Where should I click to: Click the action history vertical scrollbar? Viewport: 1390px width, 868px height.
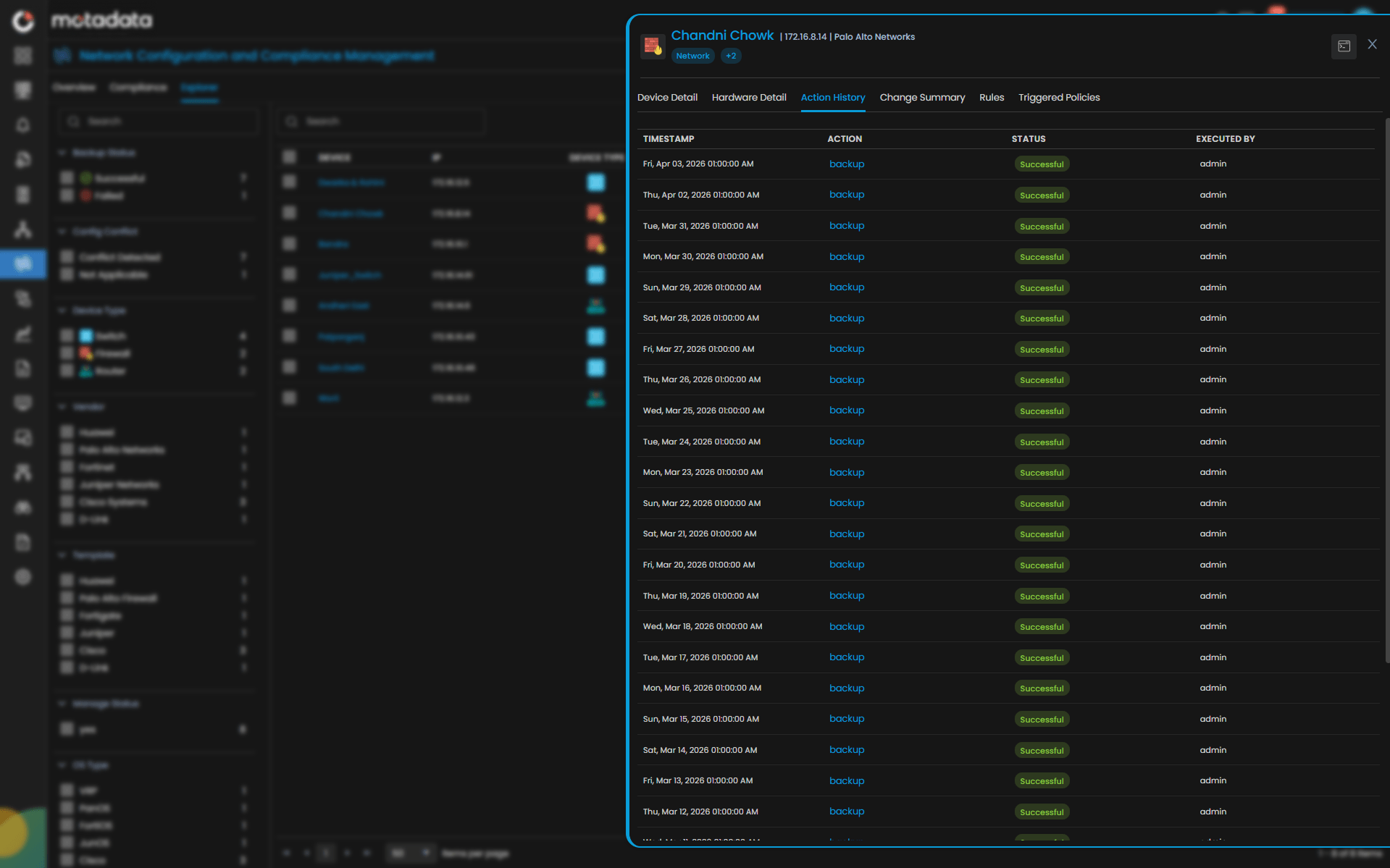click(x=1386, y=391)
